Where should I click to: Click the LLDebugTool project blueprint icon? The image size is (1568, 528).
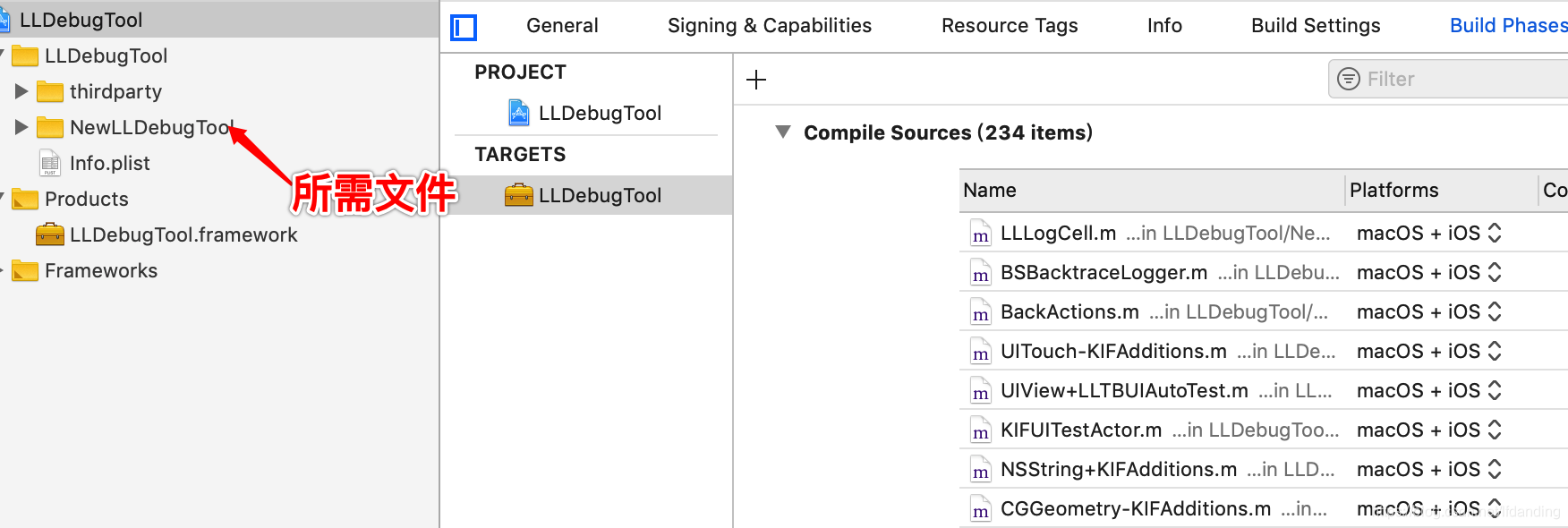[519, 113]
